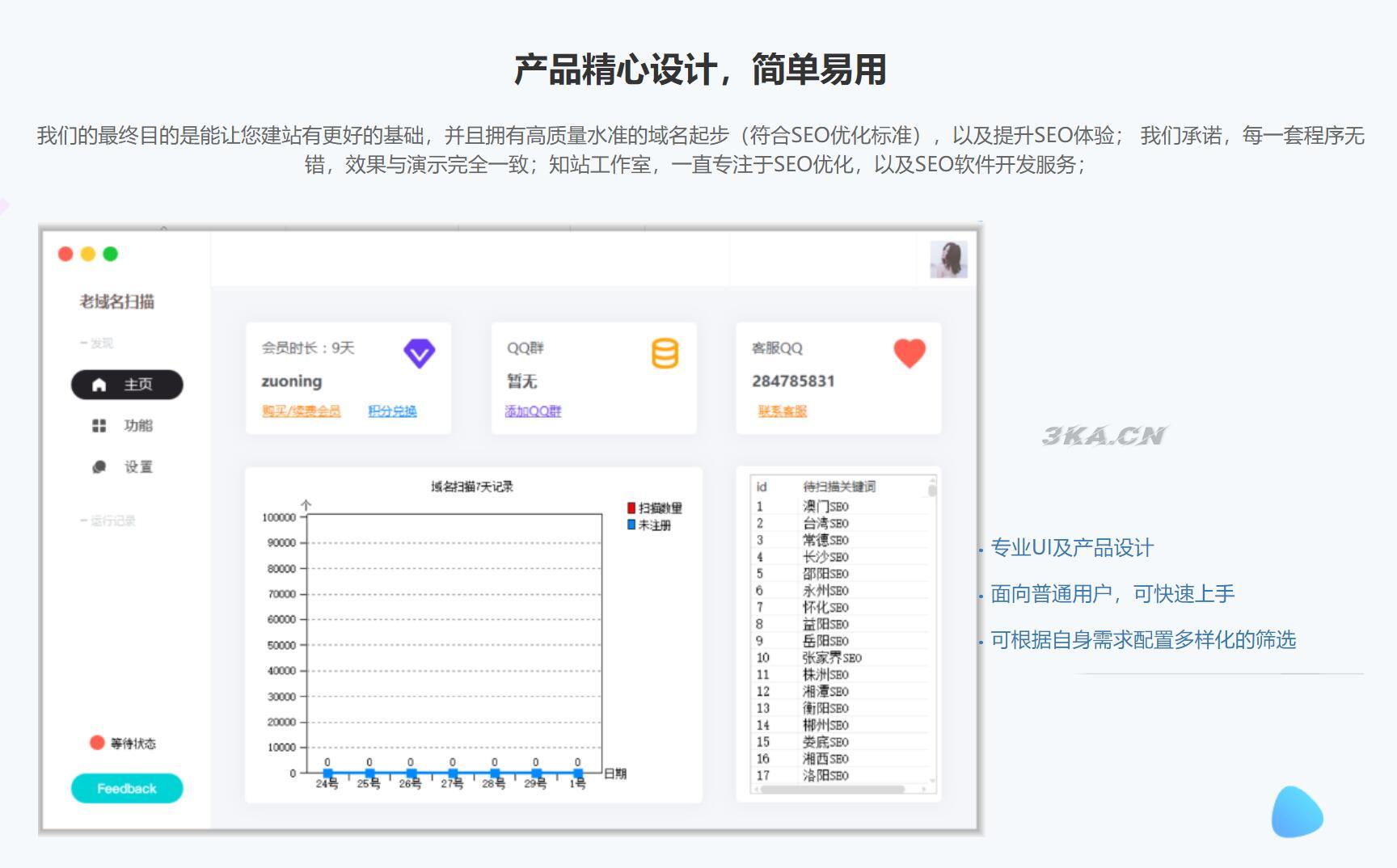1397x868 pixels.
Task: Click the 24号 data point on chart
Action: (x=327, y=773)
